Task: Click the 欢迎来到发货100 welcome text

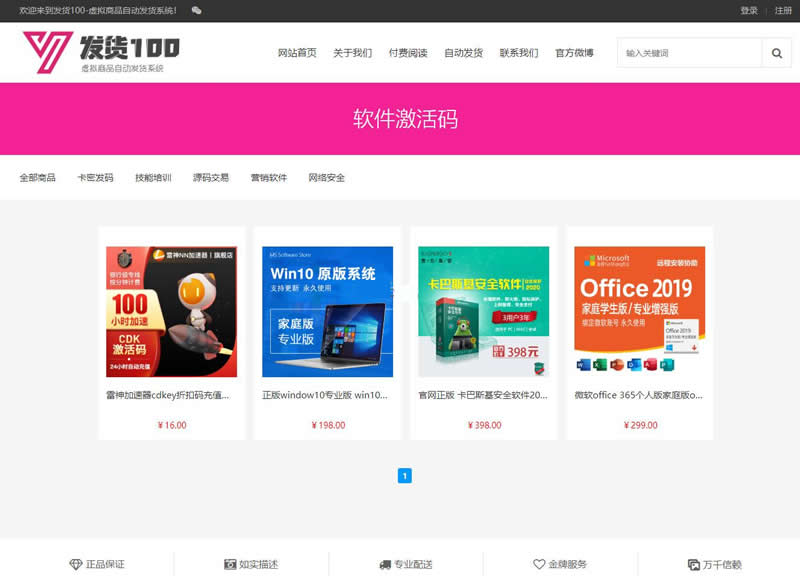Action: pos(97,10)
